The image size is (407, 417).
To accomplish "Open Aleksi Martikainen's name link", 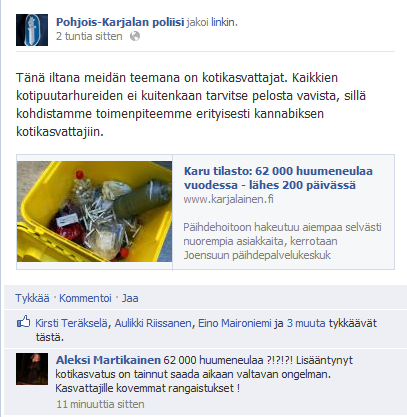I will click(108, 360).
